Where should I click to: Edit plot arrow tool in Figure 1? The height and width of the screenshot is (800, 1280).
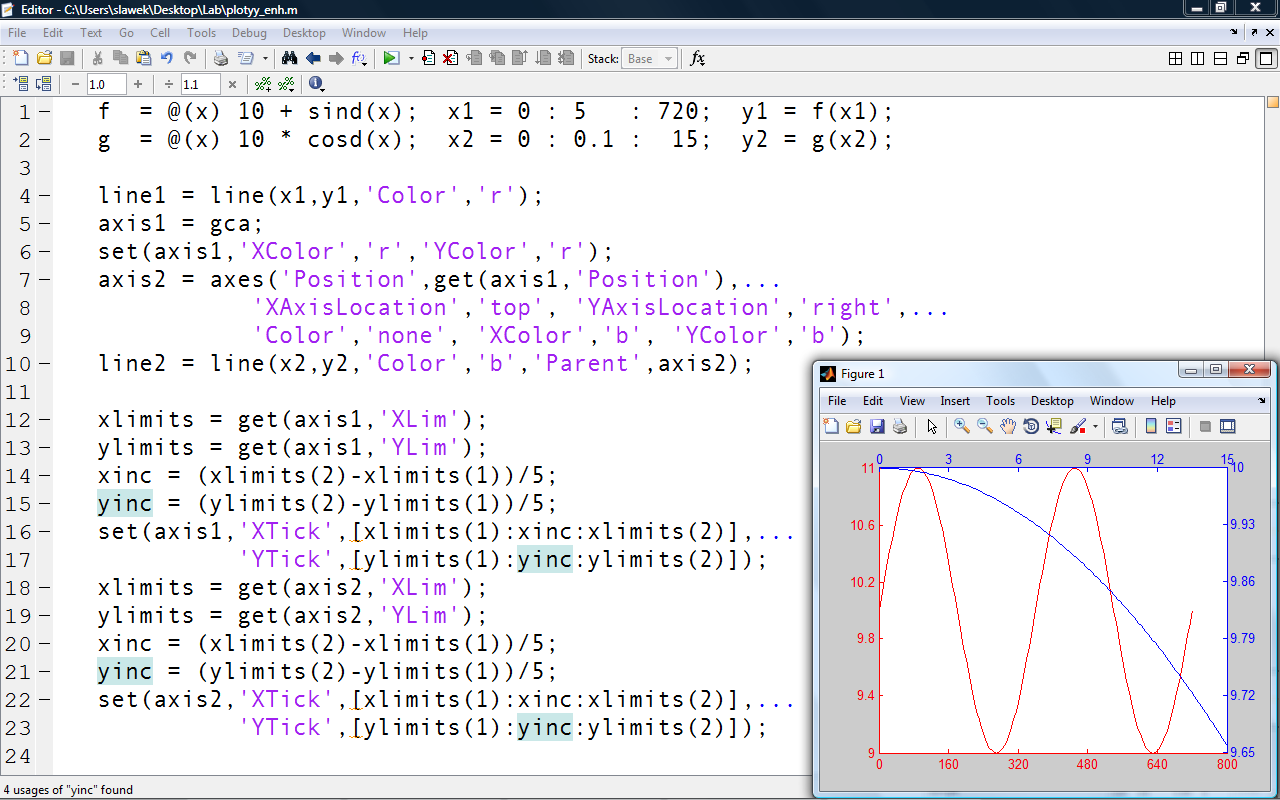pyautogui.click(x=932, y=426)
